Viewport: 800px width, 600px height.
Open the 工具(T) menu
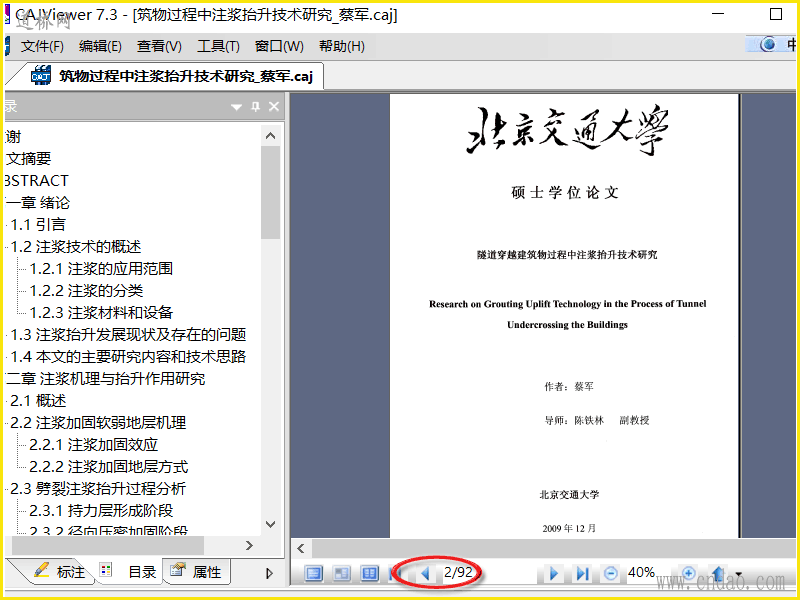click(218, 46)
